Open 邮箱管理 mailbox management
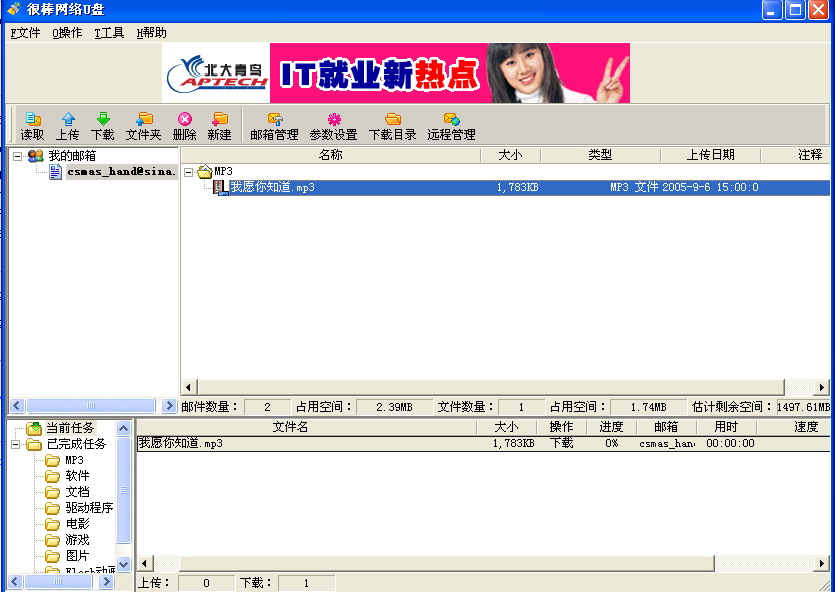 point(274,125)
